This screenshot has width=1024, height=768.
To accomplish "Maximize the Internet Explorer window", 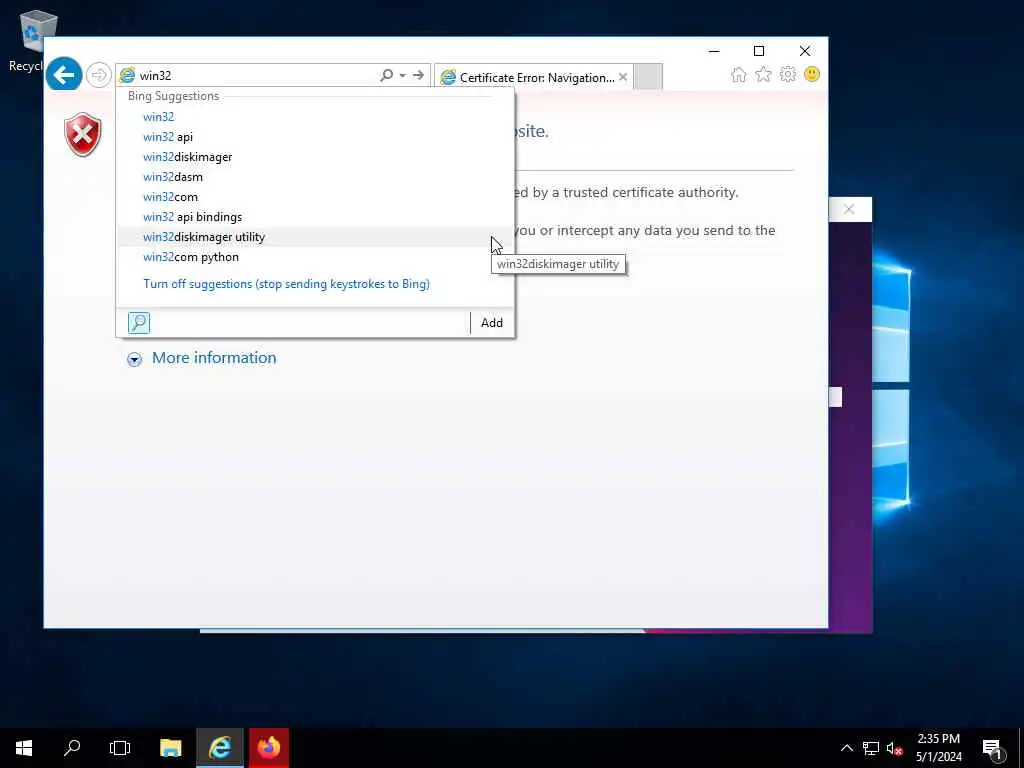I will pos(759,51).
